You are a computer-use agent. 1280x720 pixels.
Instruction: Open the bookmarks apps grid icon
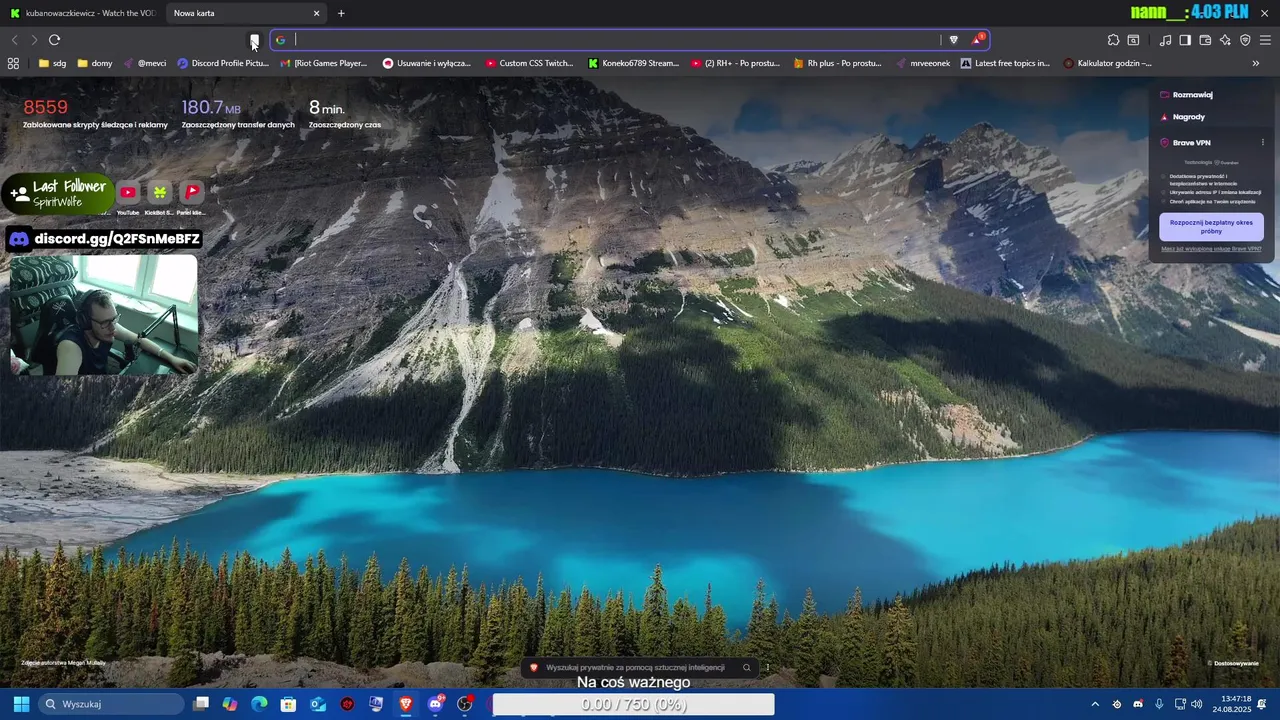tap(13, 63)
